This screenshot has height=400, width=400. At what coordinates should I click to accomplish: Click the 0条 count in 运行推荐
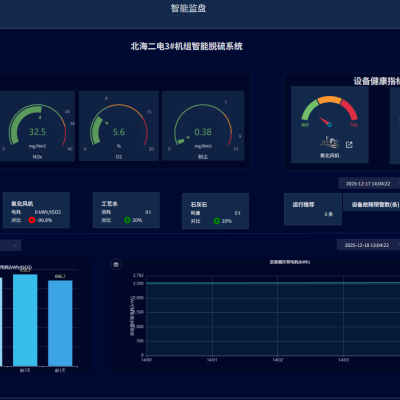(x=329, y=214)
